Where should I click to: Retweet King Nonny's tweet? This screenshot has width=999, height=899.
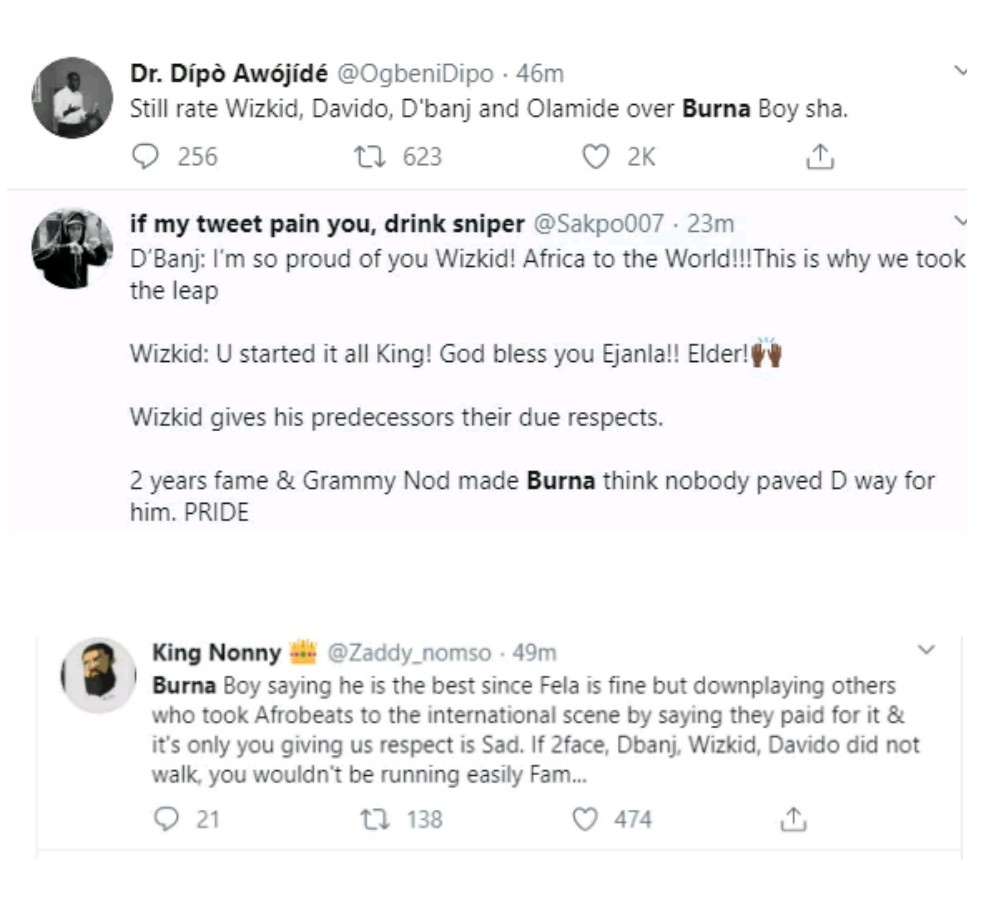coord(371,820)
